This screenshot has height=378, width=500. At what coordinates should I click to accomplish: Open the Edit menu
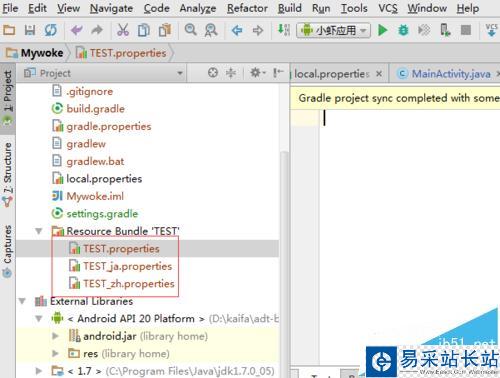[x=37, y=8]
